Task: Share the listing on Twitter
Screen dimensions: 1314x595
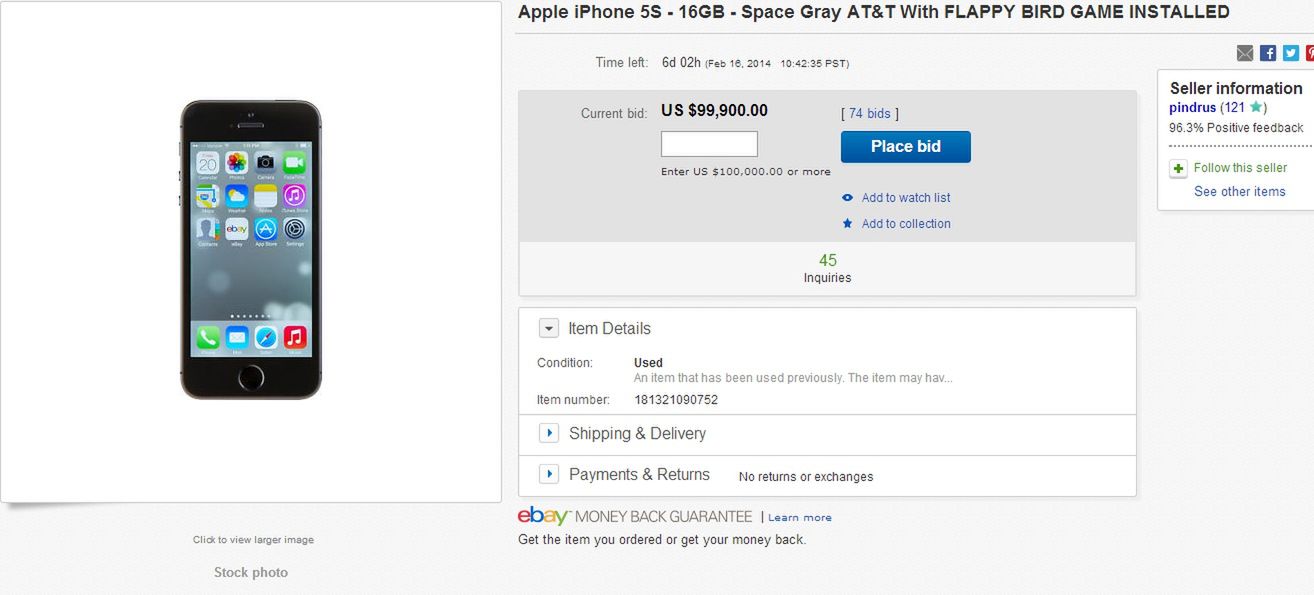Action: pos(1289,52)
